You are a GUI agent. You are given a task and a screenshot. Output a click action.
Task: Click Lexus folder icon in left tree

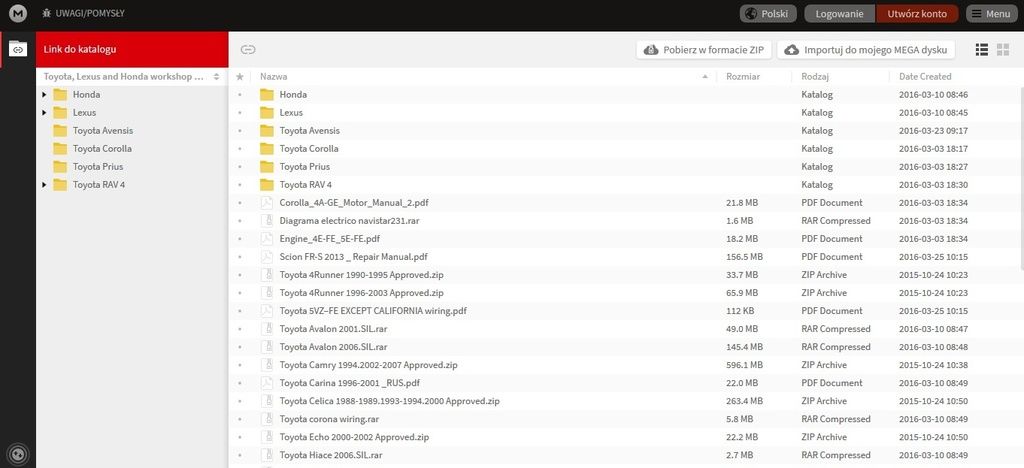(60, 112)
